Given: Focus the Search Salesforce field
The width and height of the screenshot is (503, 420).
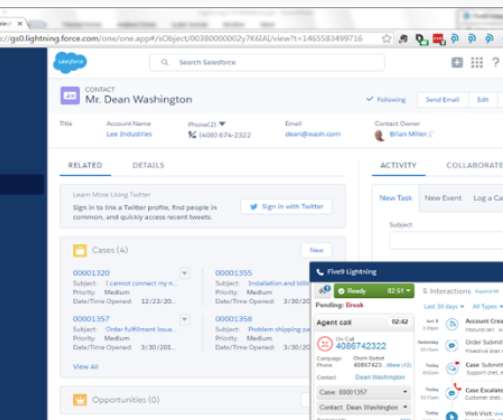Looking at the screenshot, I should [267, 62].
